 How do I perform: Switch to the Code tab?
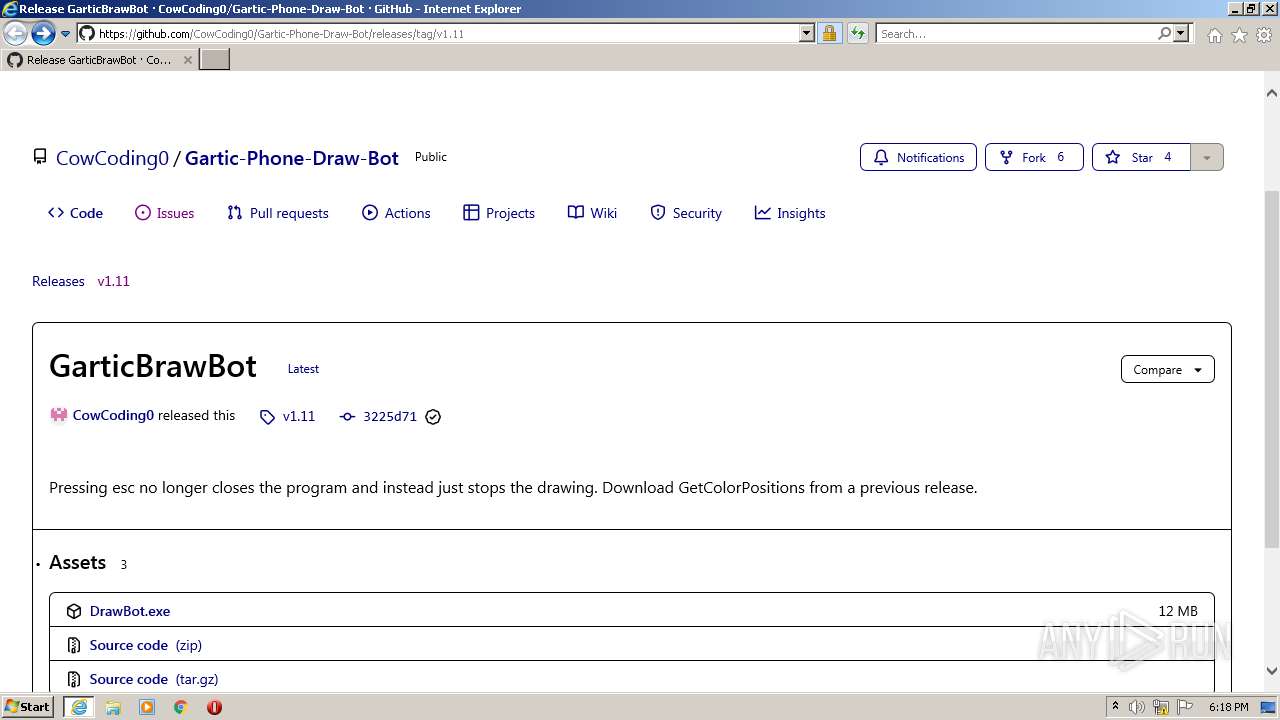(x=75, y=213)
